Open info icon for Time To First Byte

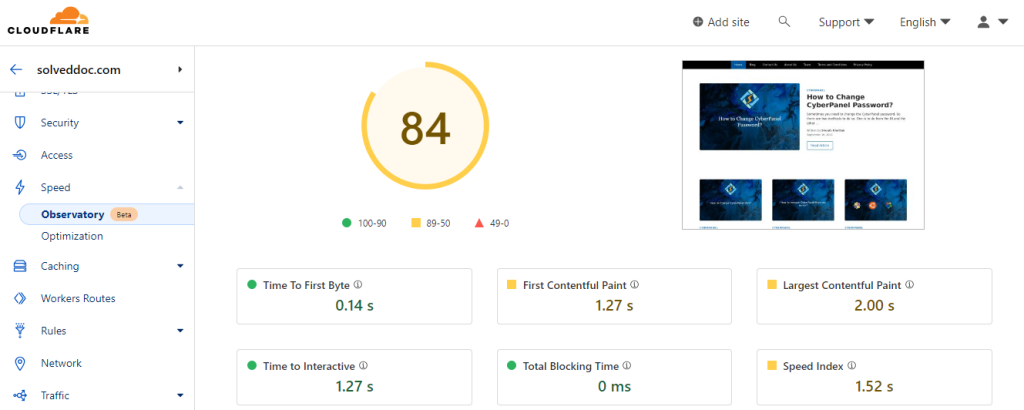(x=358, y=285)
